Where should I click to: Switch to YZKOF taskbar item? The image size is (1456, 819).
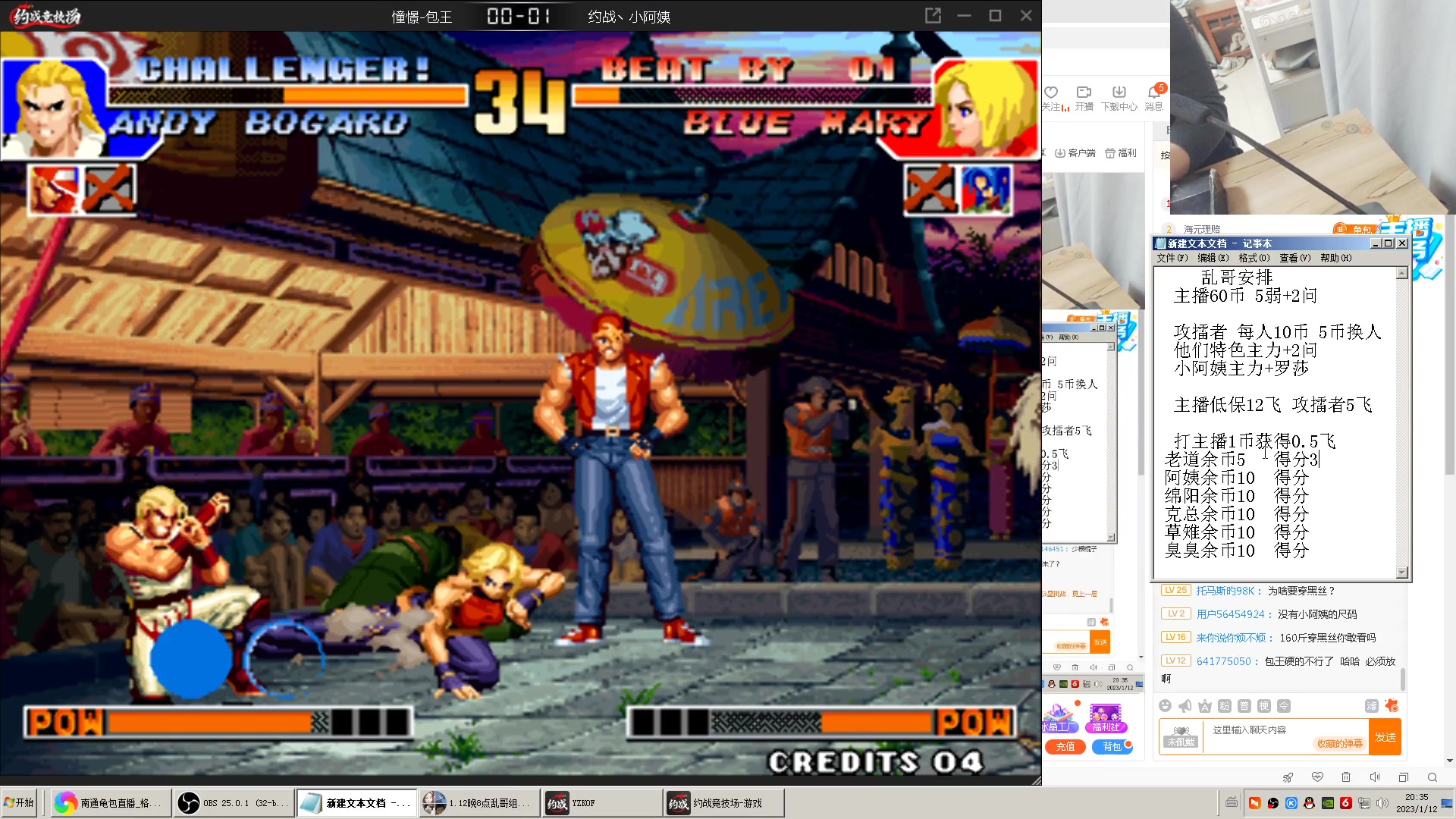602,802
